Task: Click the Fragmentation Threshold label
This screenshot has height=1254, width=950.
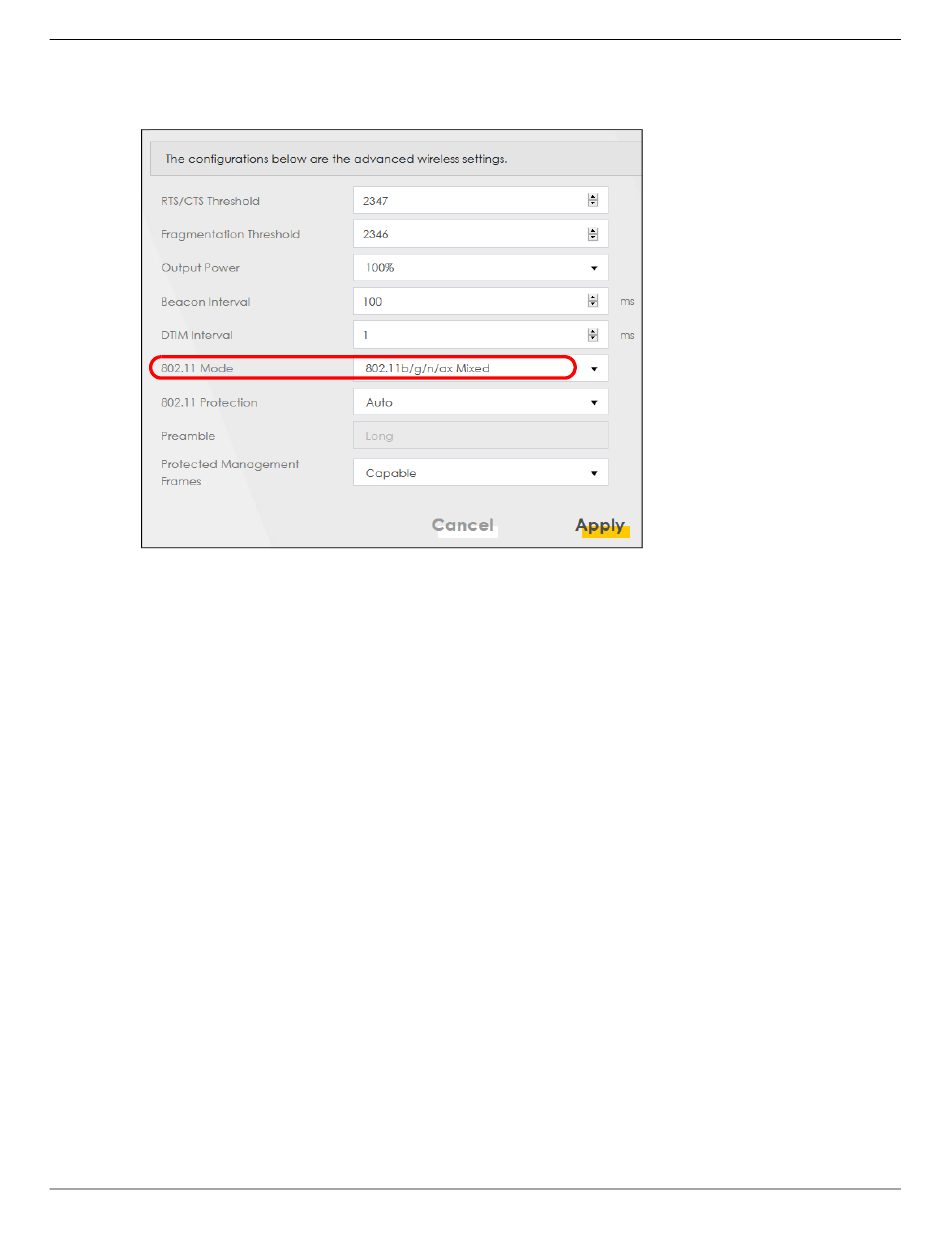Action: (x=231, y=234)
